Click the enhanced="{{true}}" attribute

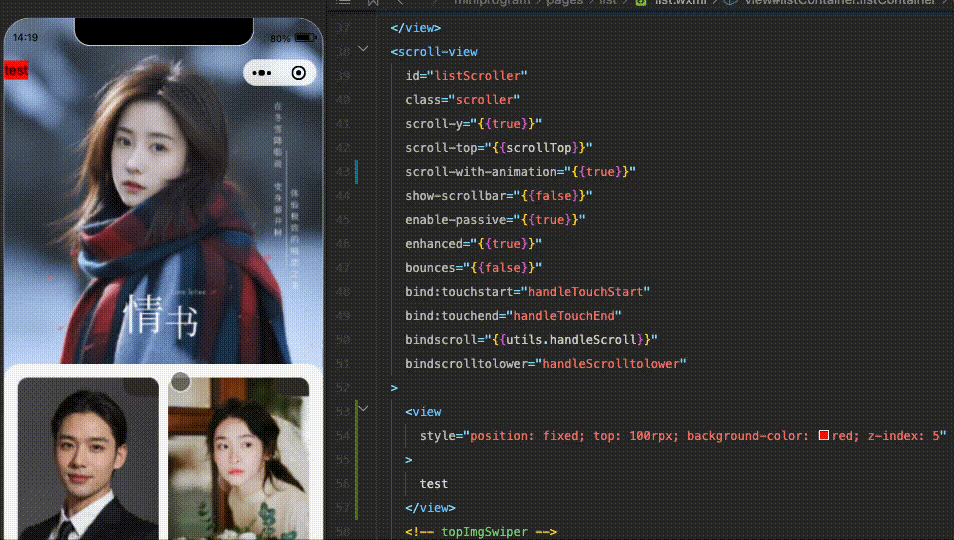tap(473, 244)
